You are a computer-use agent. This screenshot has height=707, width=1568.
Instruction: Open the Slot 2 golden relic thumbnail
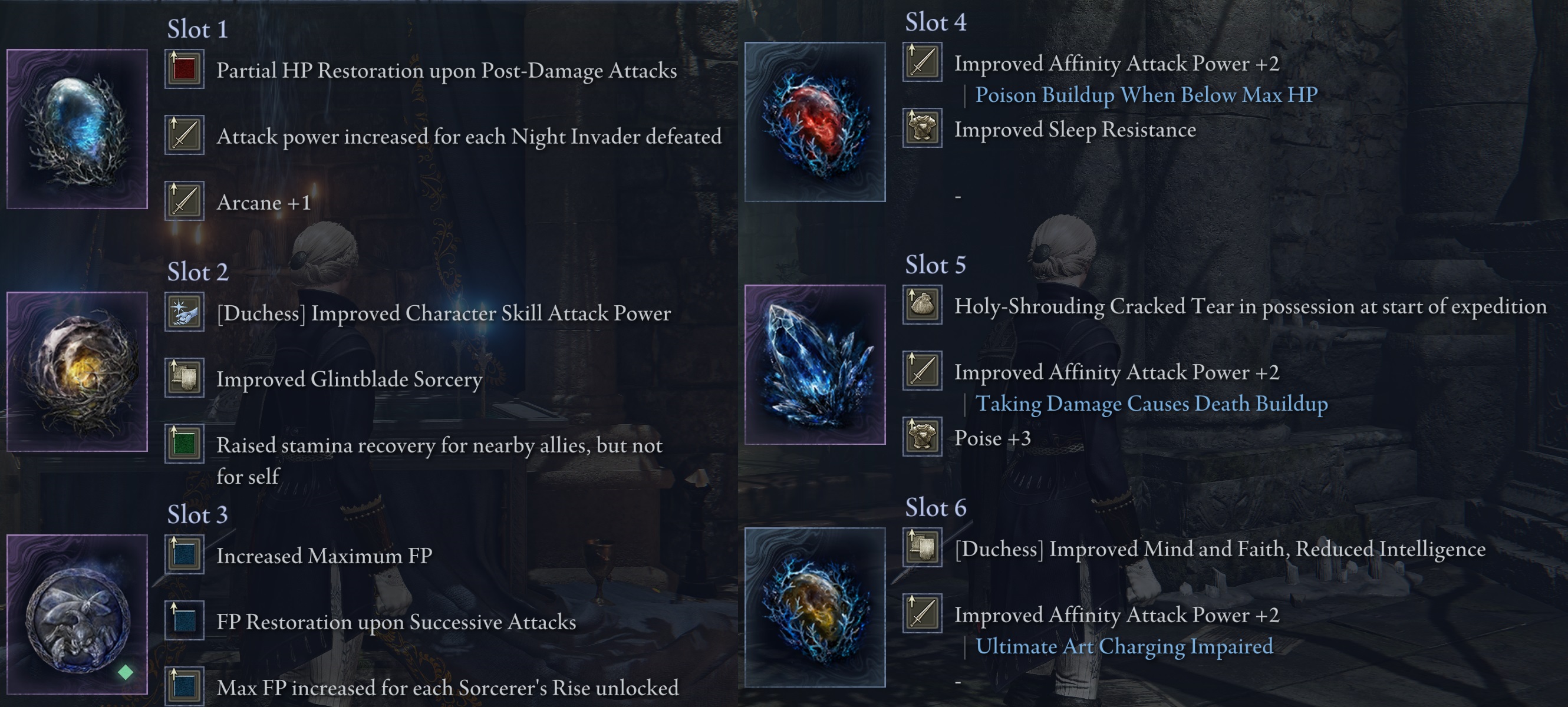click(x=77, y=372)
